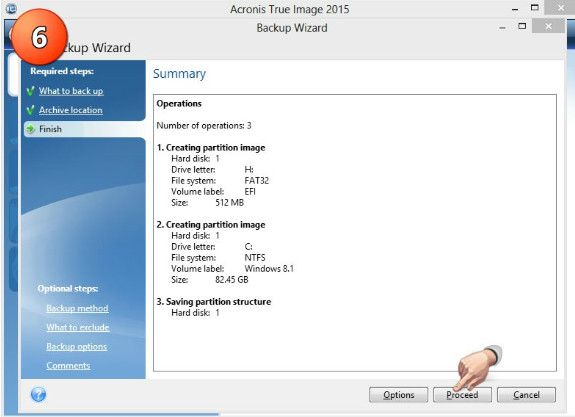This screenshot has height=417, width=575.
Task: Click the Options button
Action: point(399,395)
